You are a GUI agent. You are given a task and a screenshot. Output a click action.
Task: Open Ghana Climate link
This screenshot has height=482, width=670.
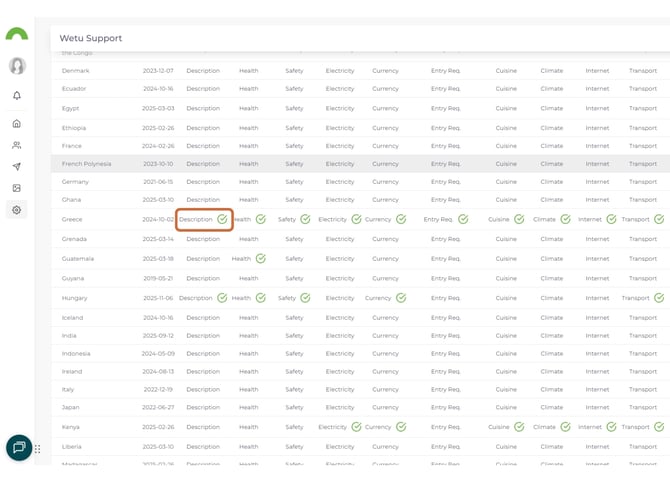(552, 200)
